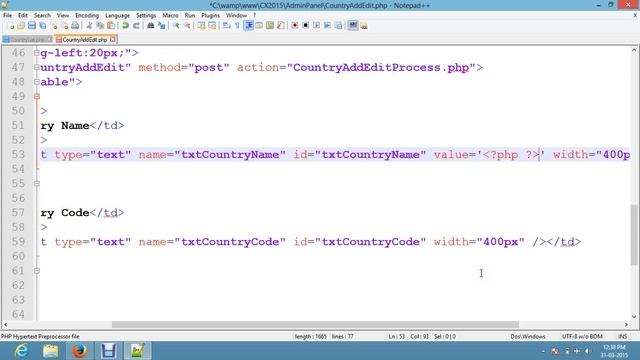Play back the recorded macro icon
The width and height of the screenshot is (640, 360).
(316, 26)
